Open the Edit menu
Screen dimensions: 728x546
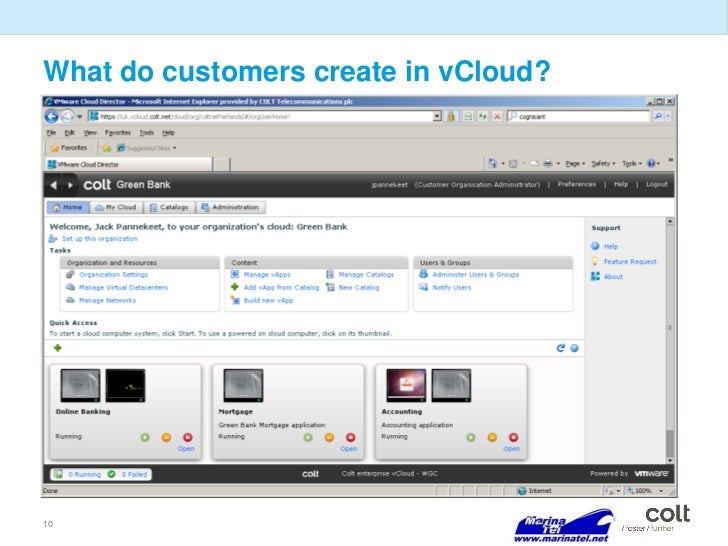[70, 133]
